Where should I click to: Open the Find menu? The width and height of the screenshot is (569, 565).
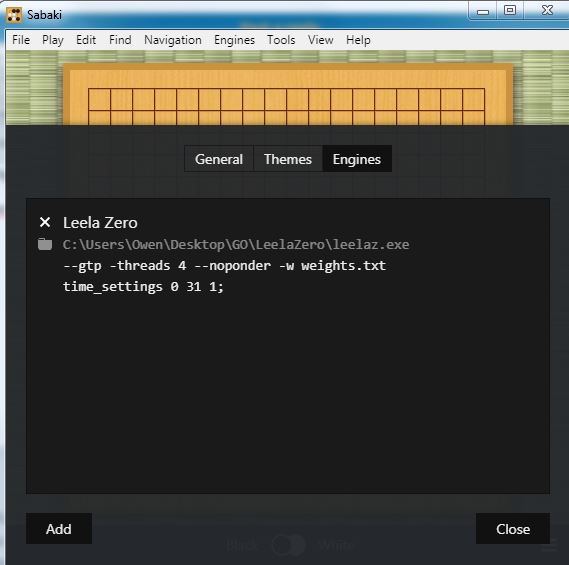[x=120, y=40]
